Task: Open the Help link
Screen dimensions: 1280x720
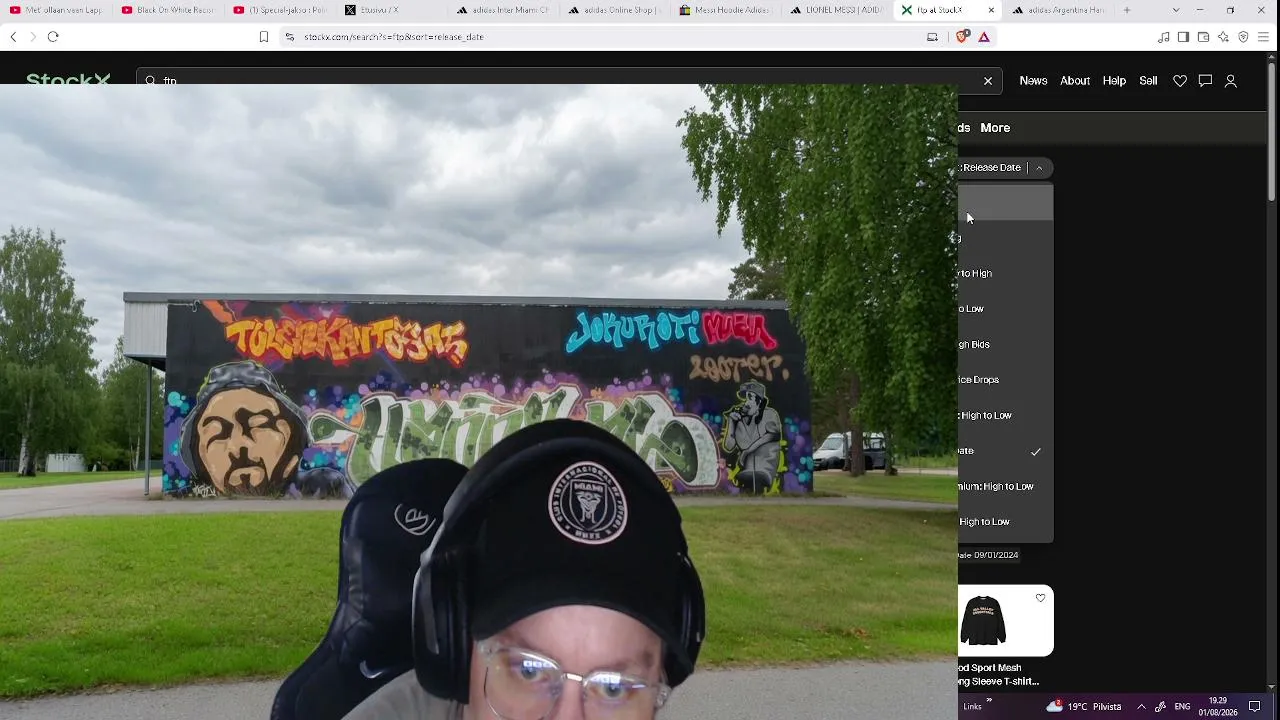Action: [x=1114, y=81]
